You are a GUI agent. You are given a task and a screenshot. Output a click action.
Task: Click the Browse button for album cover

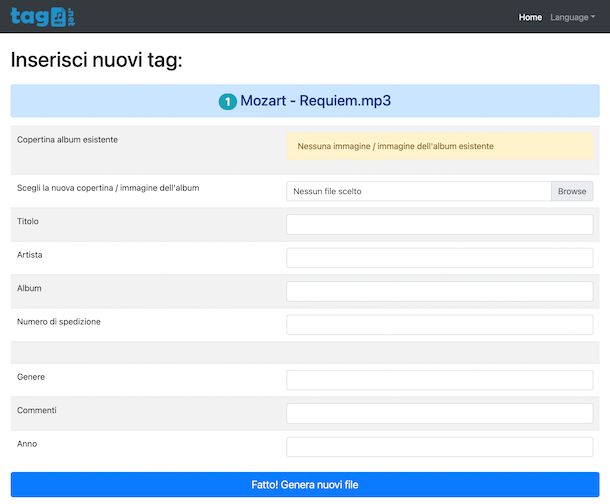[x=572, y=191]
